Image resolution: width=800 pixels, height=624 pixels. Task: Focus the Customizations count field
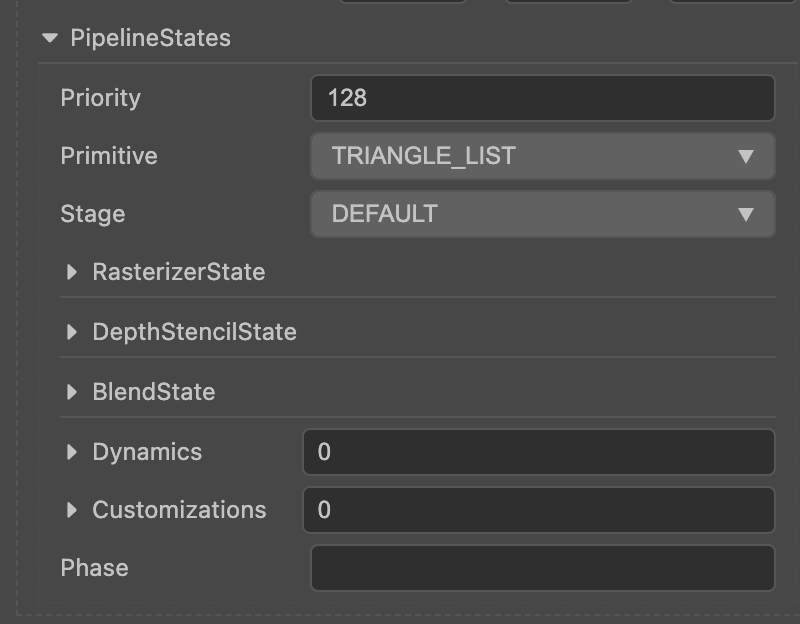click(x=538, y=510)
